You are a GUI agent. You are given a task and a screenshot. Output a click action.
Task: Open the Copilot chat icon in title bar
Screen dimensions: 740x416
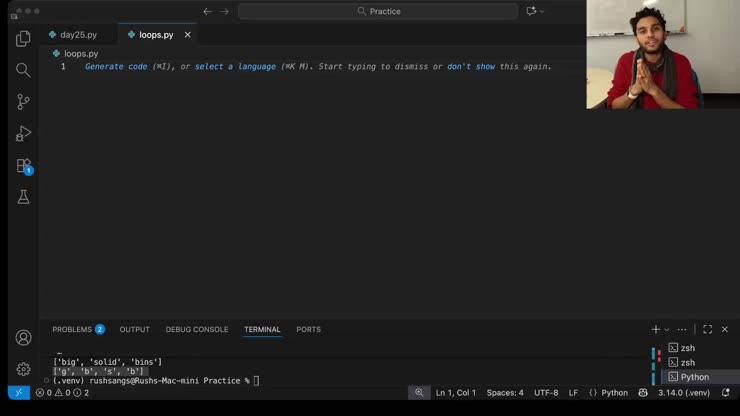pos(531,11)
